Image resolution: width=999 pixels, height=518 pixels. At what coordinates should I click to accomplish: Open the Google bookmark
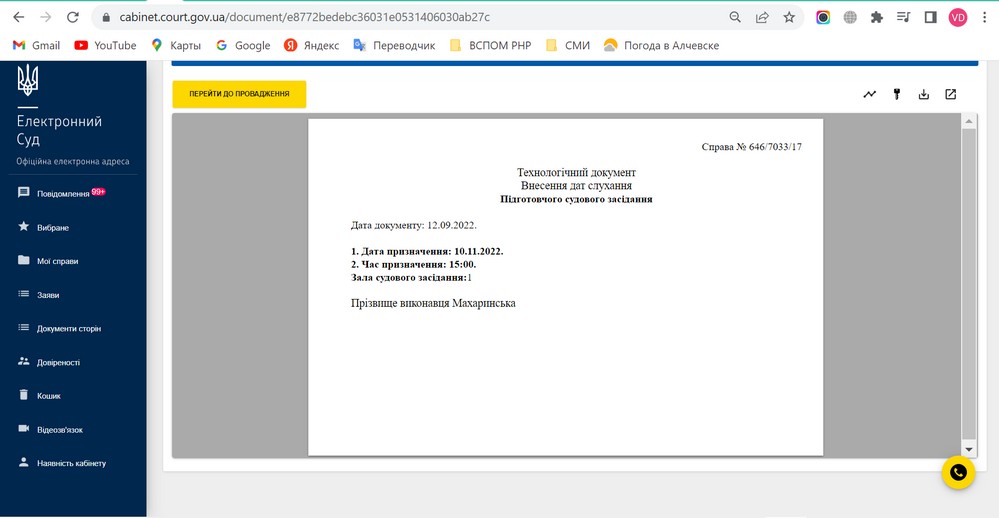(243, 45)
